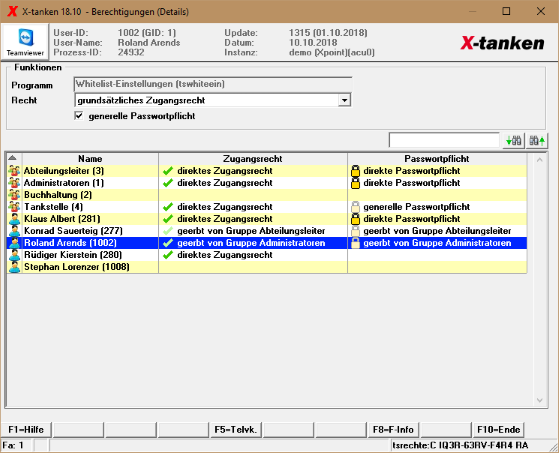The width and height of the screenshot is (559, 453).
Task: Click the Klaus Albert user icon
Action: [15, 219]
